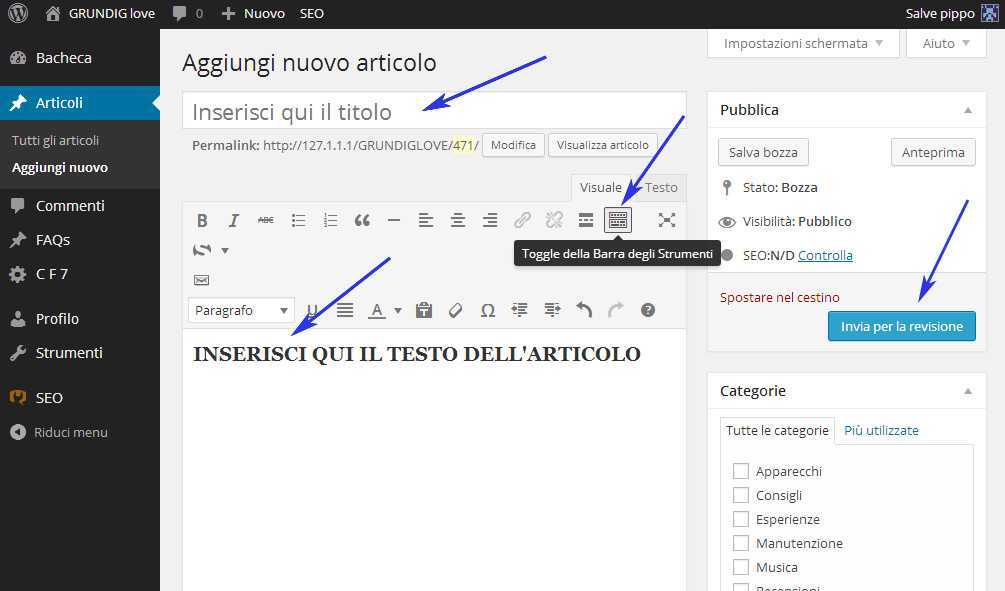Screen dimensions: 1005x591
Task: Insert a special character (Omega)
Action: pos(488,311)
